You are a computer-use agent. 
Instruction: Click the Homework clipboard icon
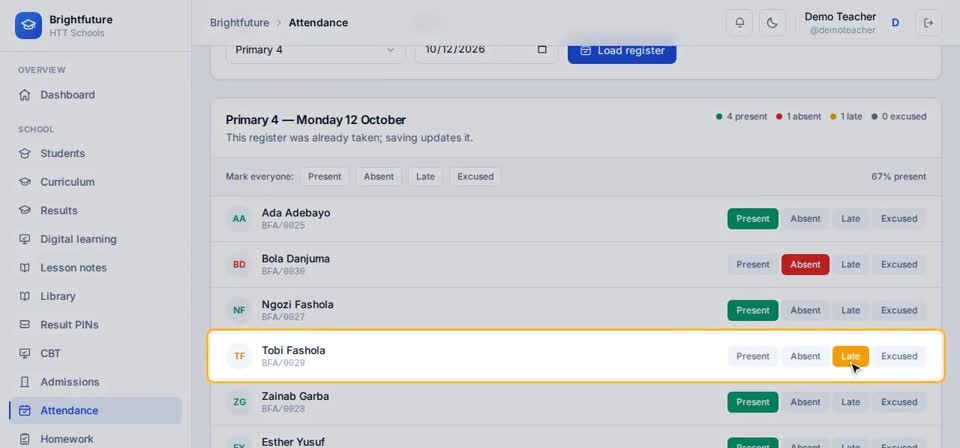click(24, 439)
